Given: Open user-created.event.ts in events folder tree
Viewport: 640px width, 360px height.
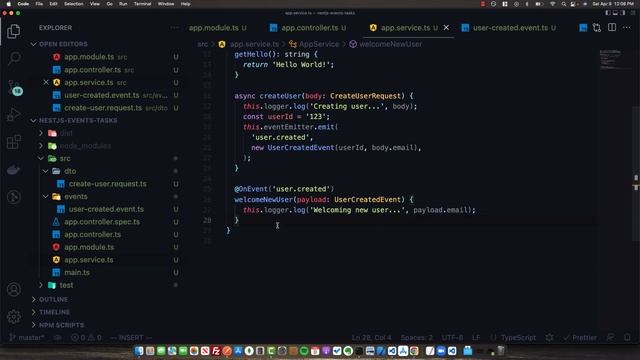Looking at the screenshot, I should (x=106, y=209).
